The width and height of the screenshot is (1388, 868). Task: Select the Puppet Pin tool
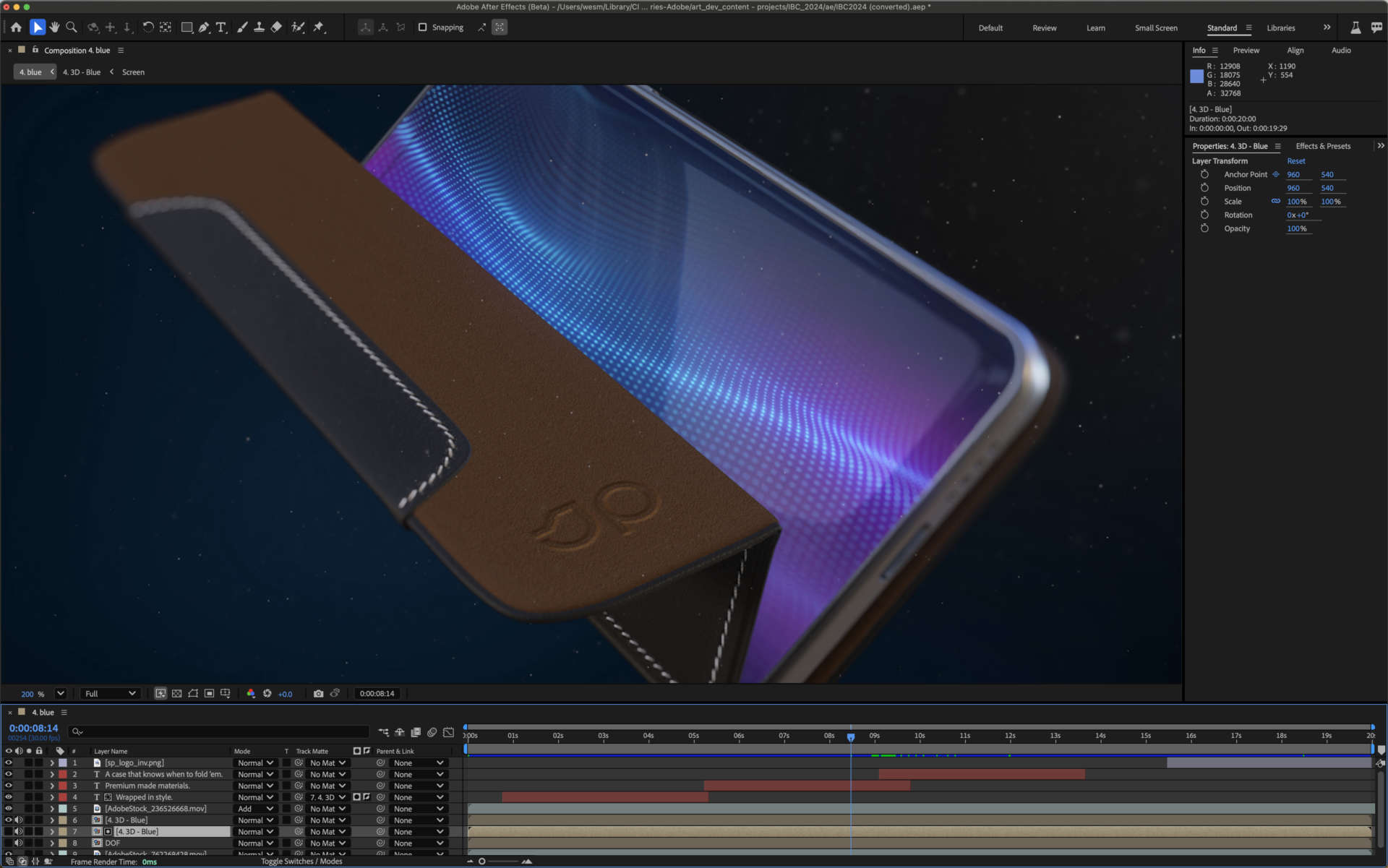point(319,27)
